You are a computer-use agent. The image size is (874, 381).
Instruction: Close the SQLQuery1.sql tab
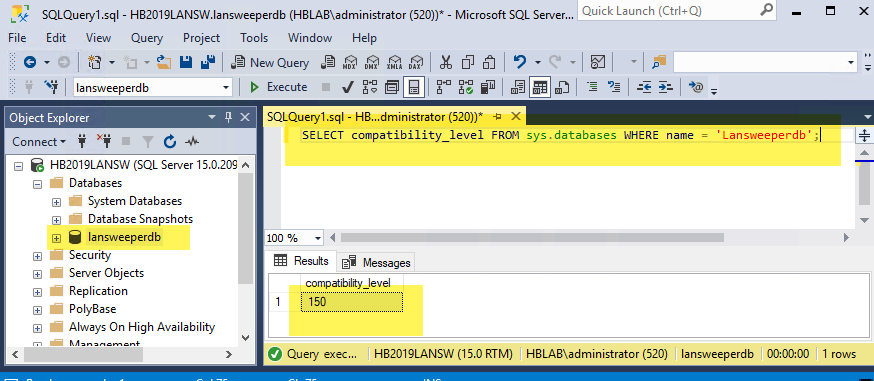tap(516, 116)
